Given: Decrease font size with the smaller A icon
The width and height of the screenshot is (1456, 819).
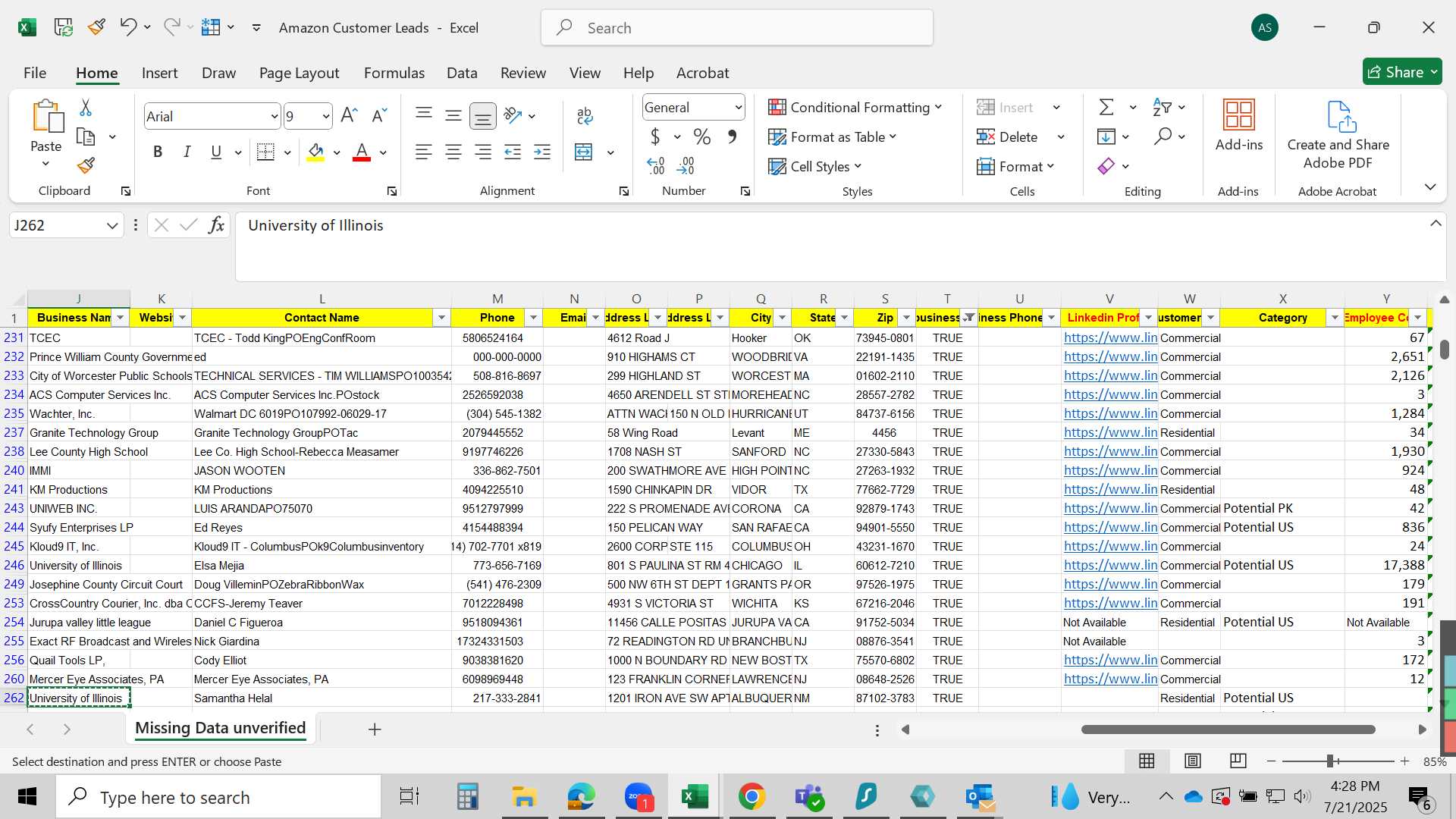Looking at the screenshot, I should 379,115.
